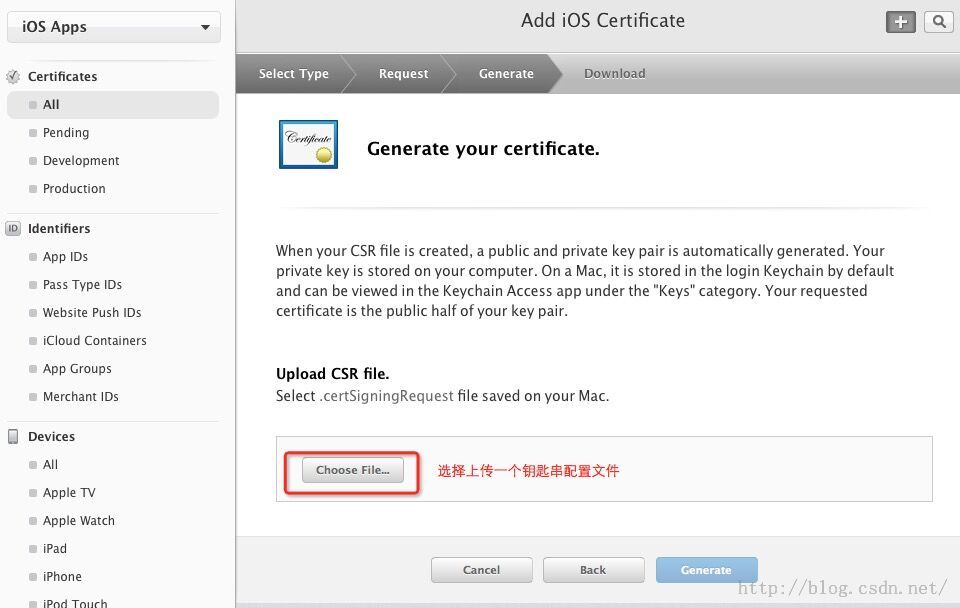
Task: Click the Upload CSR file heading
Action: tap(332, 373)
